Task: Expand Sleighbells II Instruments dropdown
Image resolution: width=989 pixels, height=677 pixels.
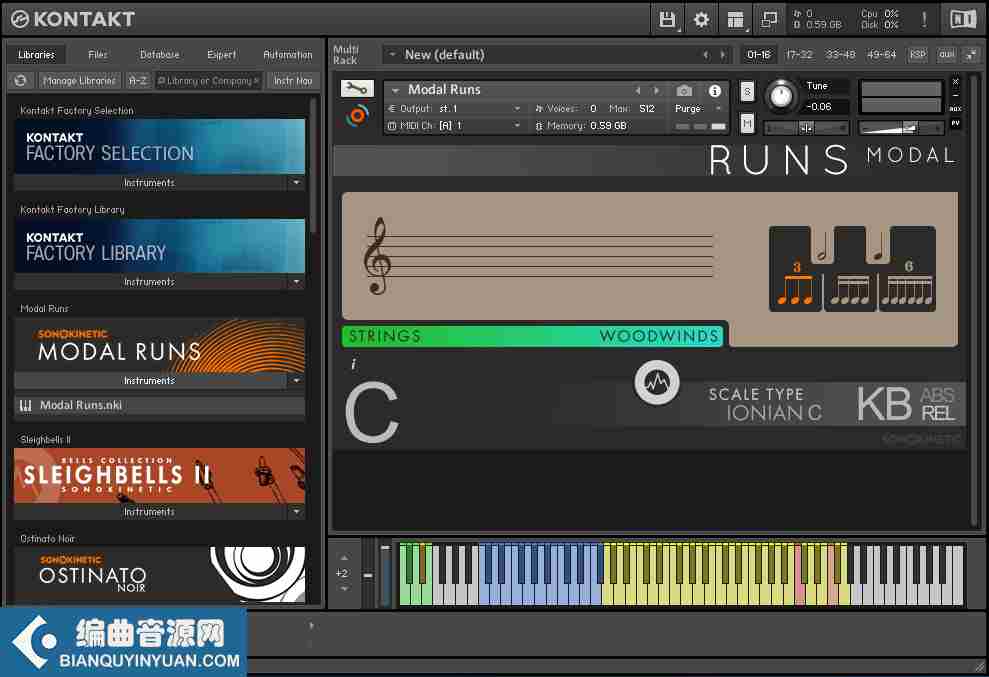Action: (296, 512)
